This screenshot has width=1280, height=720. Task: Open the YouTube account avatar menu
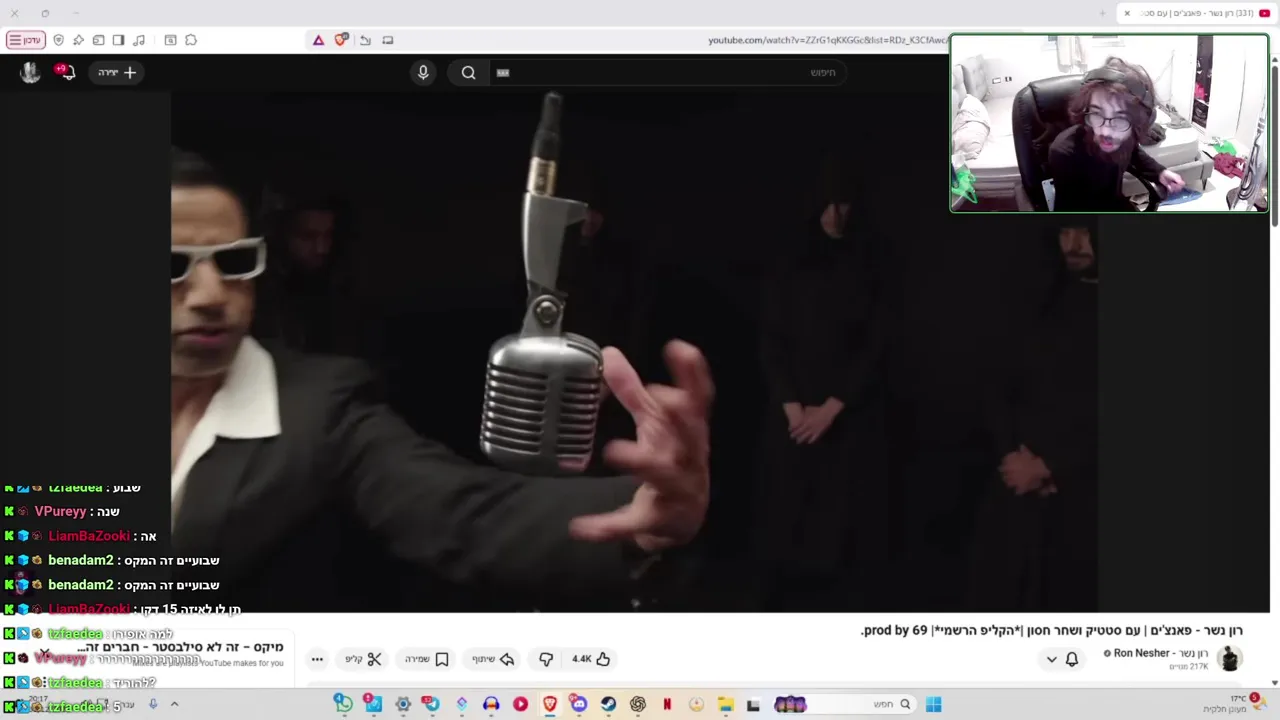tap(30, 72)
